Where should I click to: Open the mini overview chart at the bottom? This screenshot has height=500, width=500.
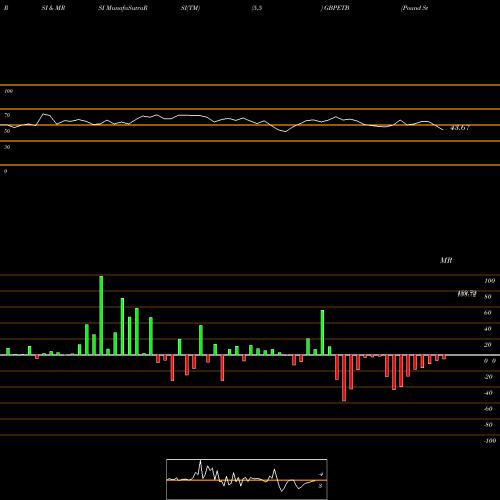pos(247,479)
